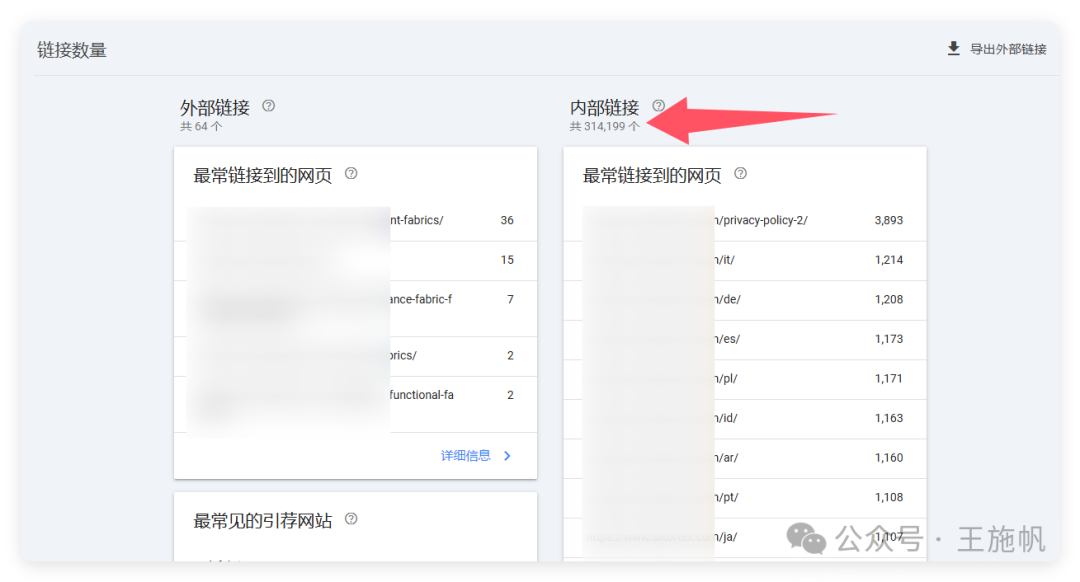
Task: Click the 共314,199个 count text
Action: click(605, 126)
